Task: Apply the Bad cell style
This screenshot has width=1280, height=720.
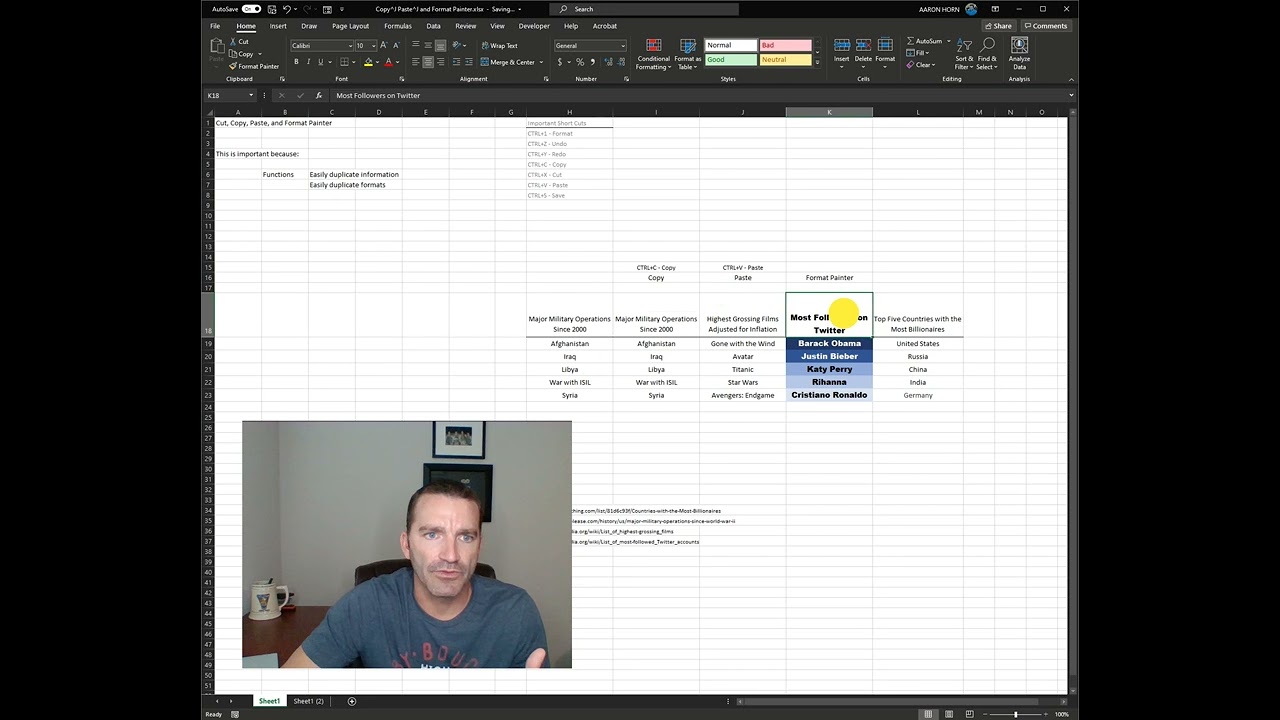Action: (x=785, y=45)
